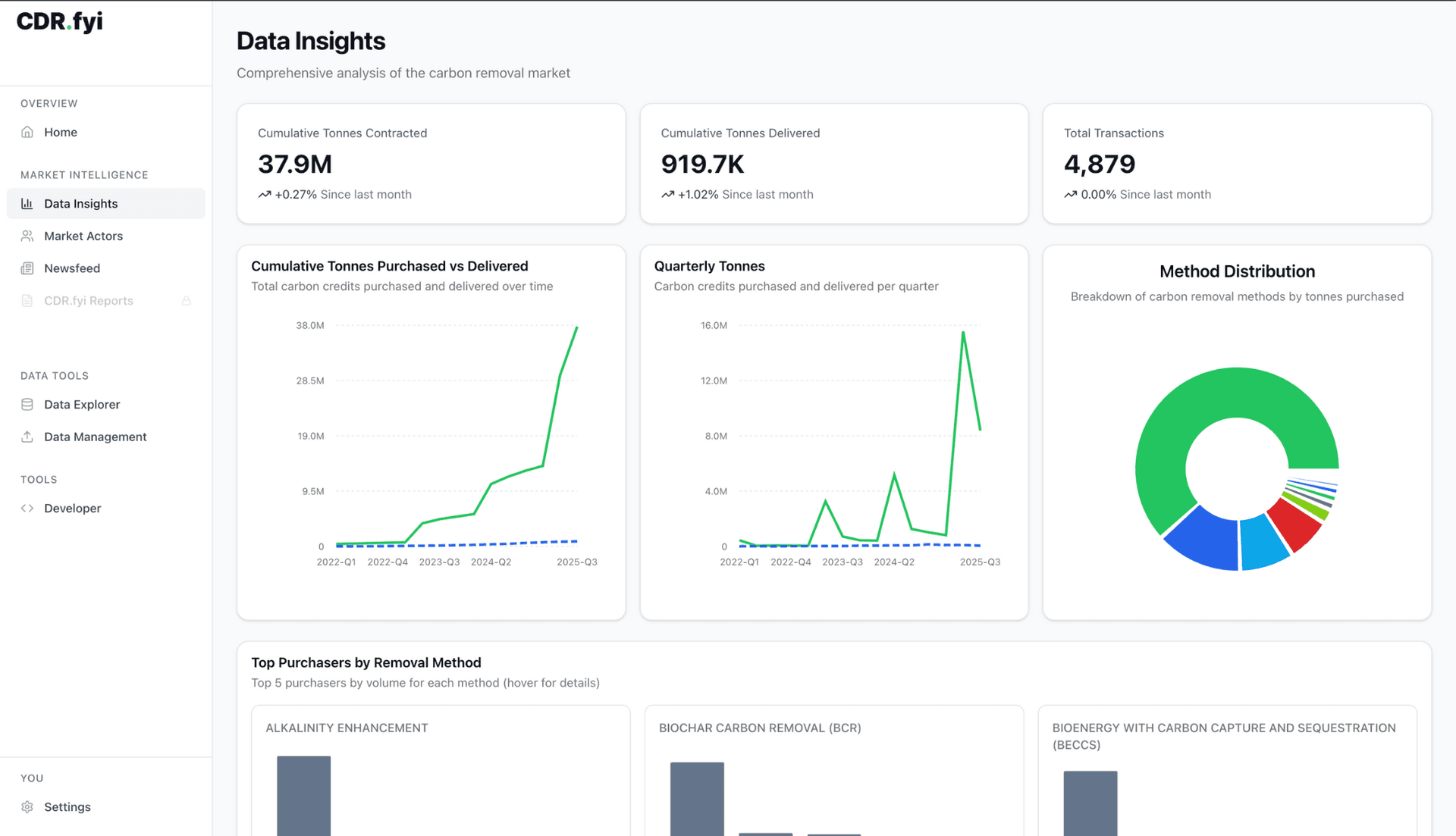Click the CDR.fyi logo
The width and height of the screenshot is (1456, 836).
click(59, 22)
